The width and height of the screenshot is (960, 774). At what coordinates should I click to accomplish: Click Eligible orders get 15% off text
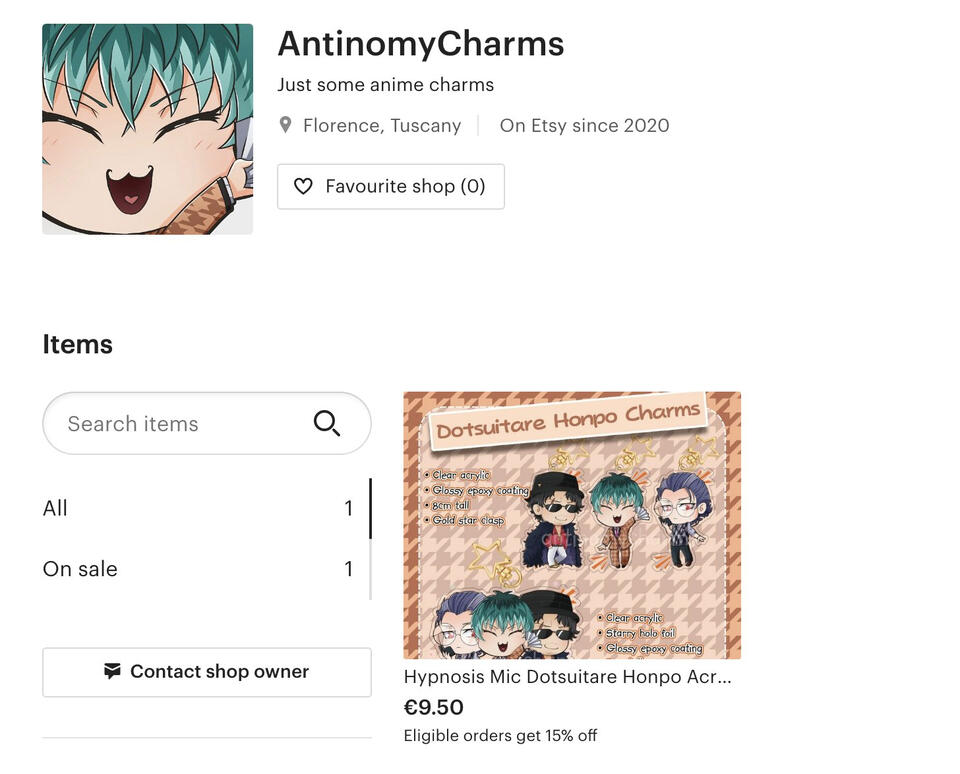(500, 735)
